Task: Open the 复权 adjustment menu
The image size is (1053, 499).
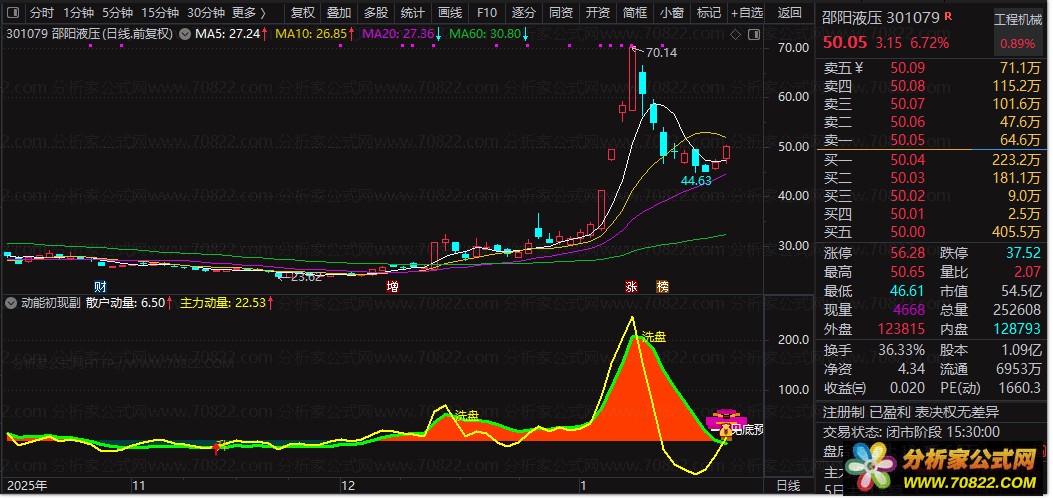Action: coord(303,12)
